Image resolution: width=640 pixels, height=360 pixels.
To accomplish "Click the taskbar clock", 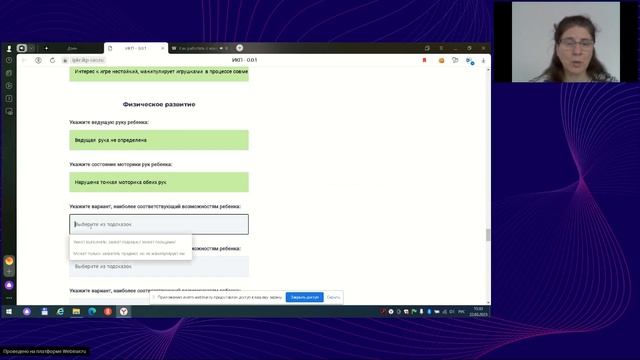I will (478, 311).
